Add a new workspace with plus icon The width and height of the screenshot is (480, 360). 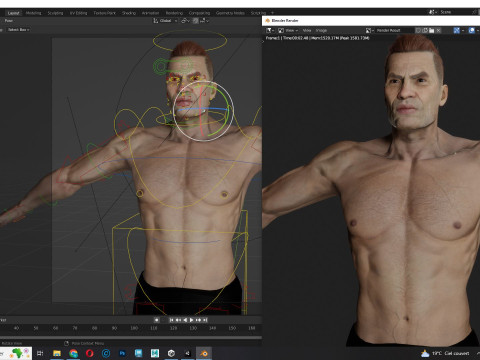[272, 13]
